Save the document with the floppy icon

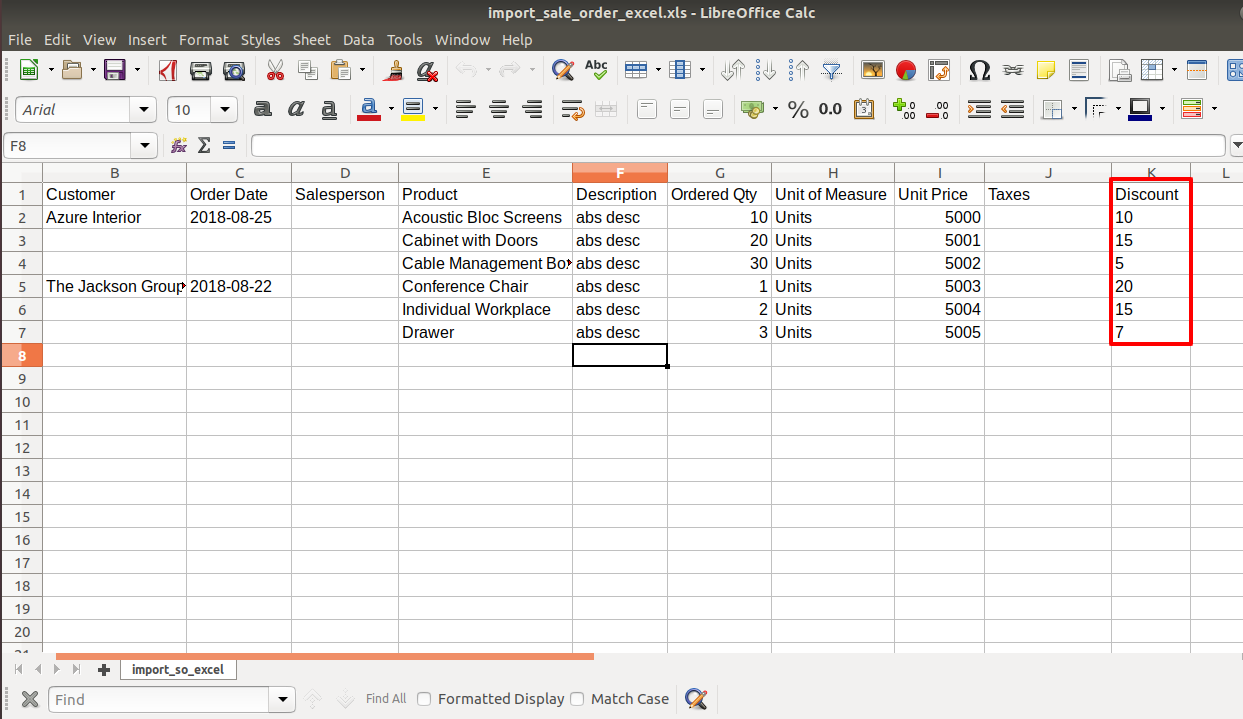tap(114, 70)
